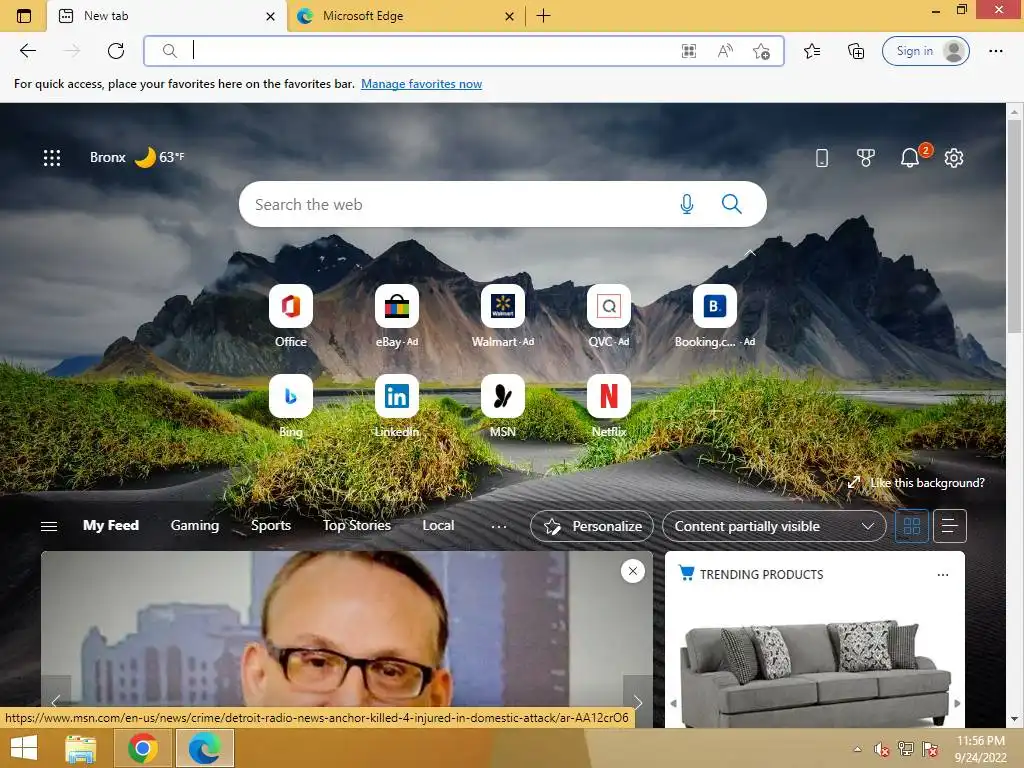Click Like this background? link
Screen dimensions: 1024x768
click(x=916, y=483)
